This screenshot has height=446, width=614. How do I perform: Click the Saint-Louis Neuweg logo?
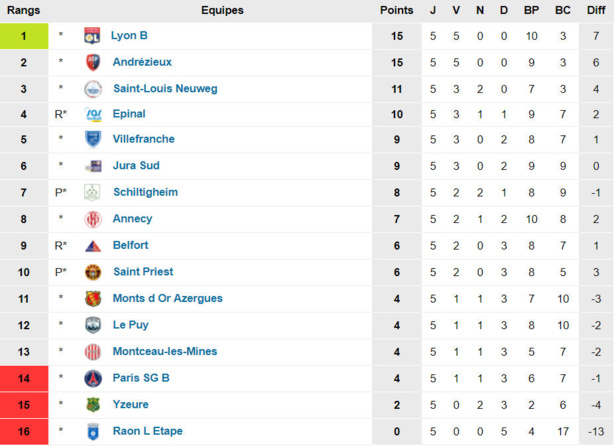93,88
